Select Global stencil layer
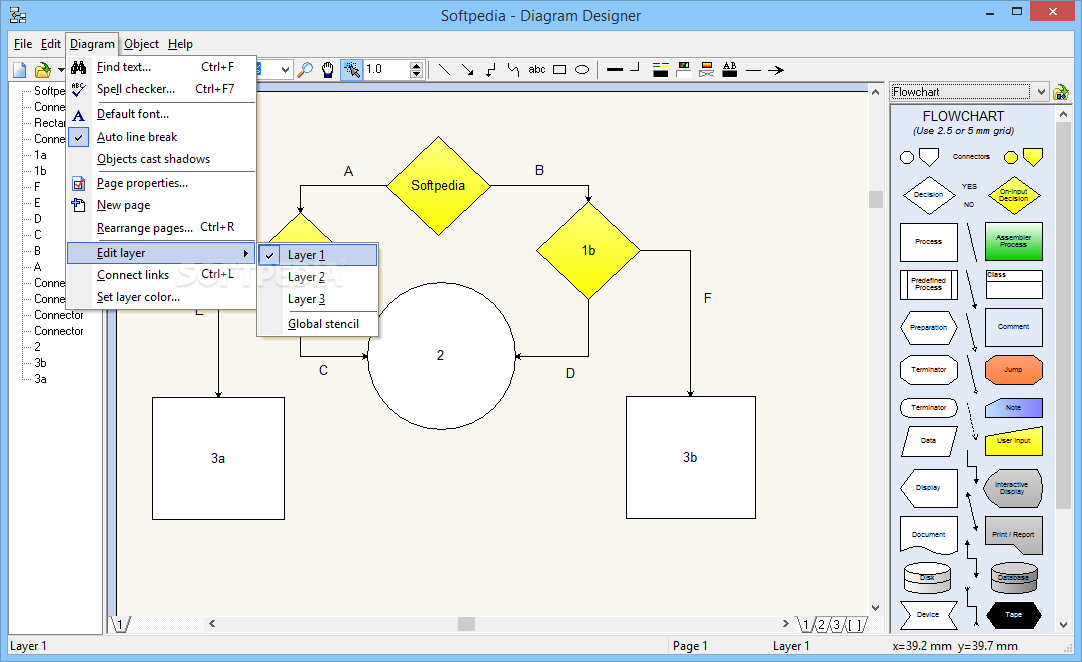The width and height of the screenshot is (1082, 662). point(318,324)
